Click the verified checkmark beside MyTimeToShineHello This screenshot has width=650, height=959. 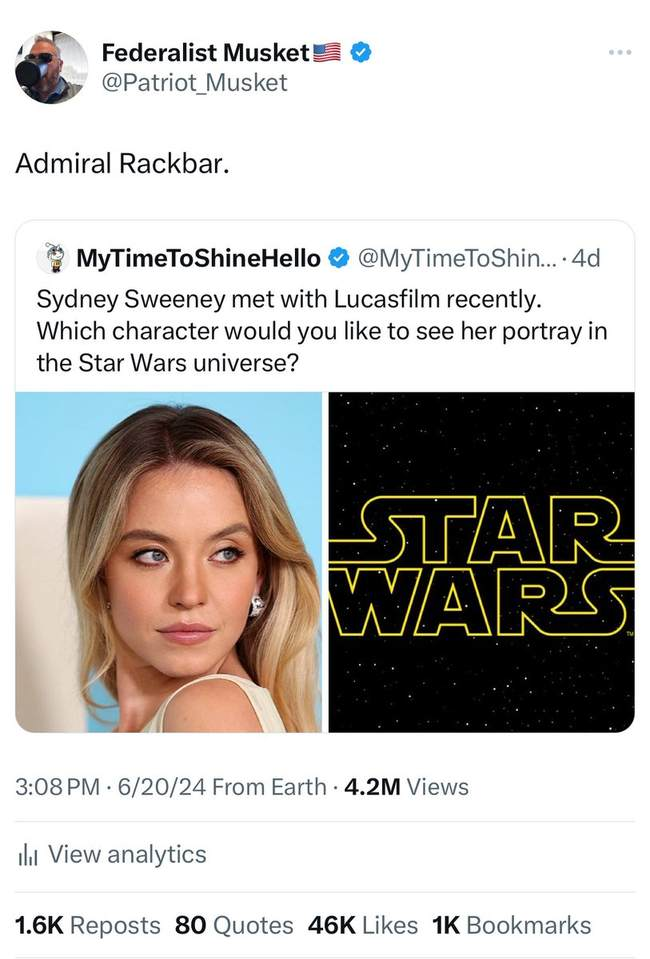[x=338, y=256]
